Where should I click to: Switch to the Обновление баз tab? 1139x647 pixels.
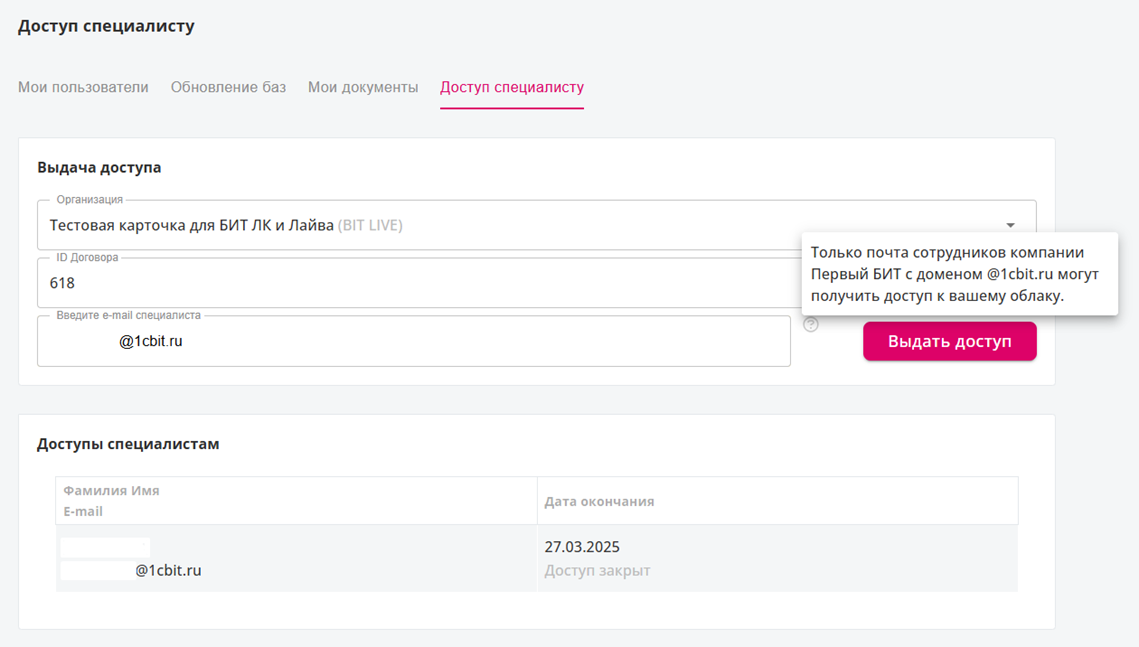click(x=228, y=87)
